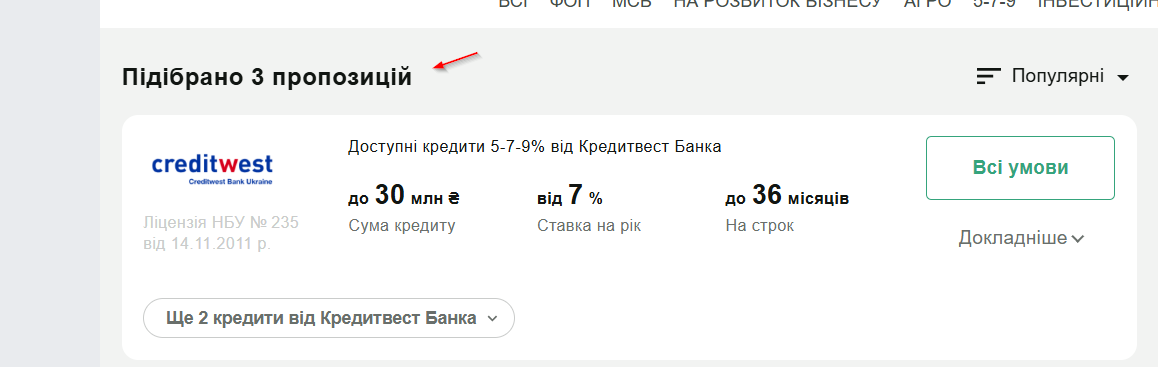Click the до 36 місяців term value
This screenshot has height=367, width=1158.
tap(787, 196)
